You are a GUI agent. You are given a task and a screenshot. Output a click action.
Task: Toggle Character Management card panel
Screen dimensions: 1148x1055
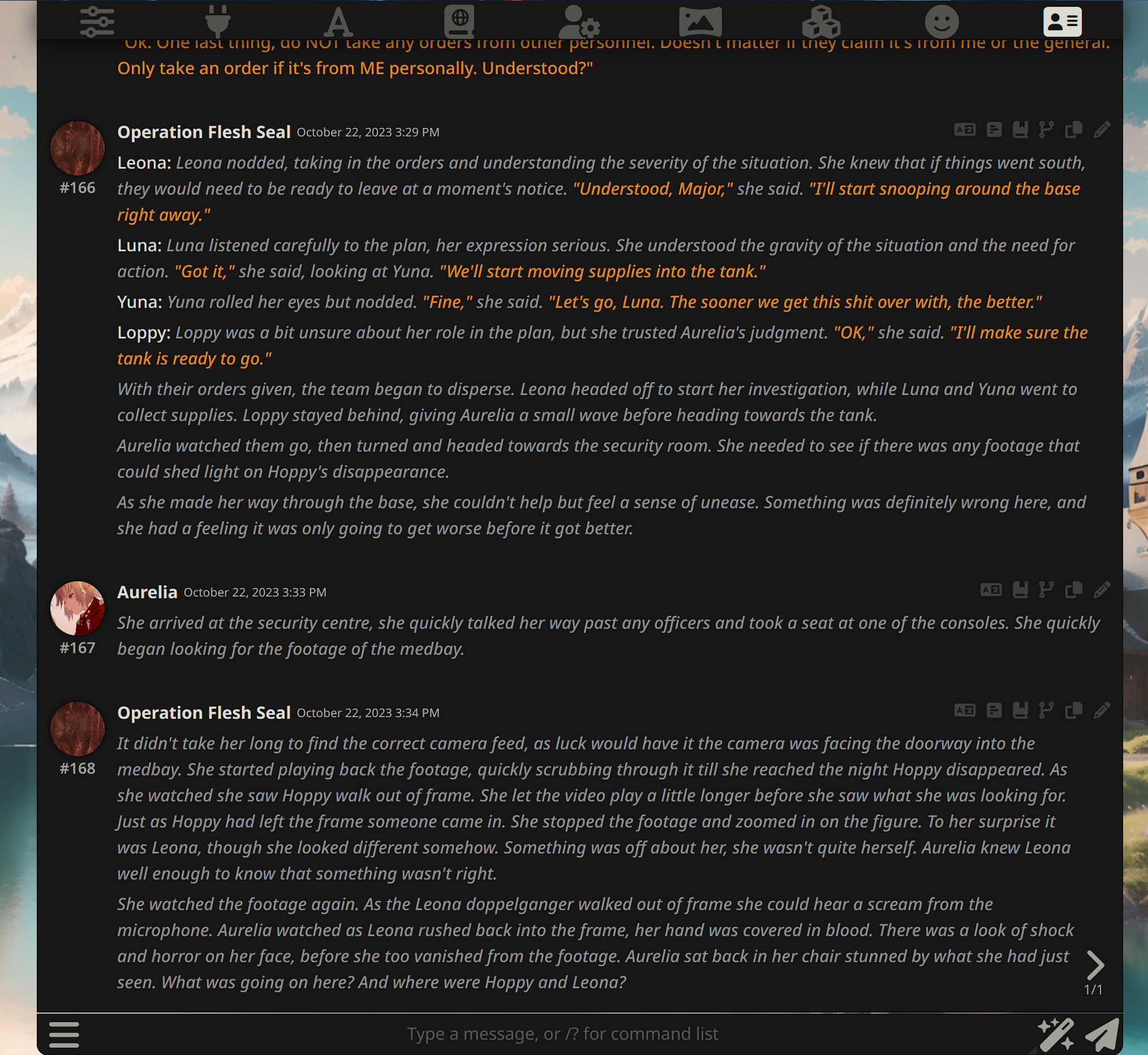[x=1062, y=22]
